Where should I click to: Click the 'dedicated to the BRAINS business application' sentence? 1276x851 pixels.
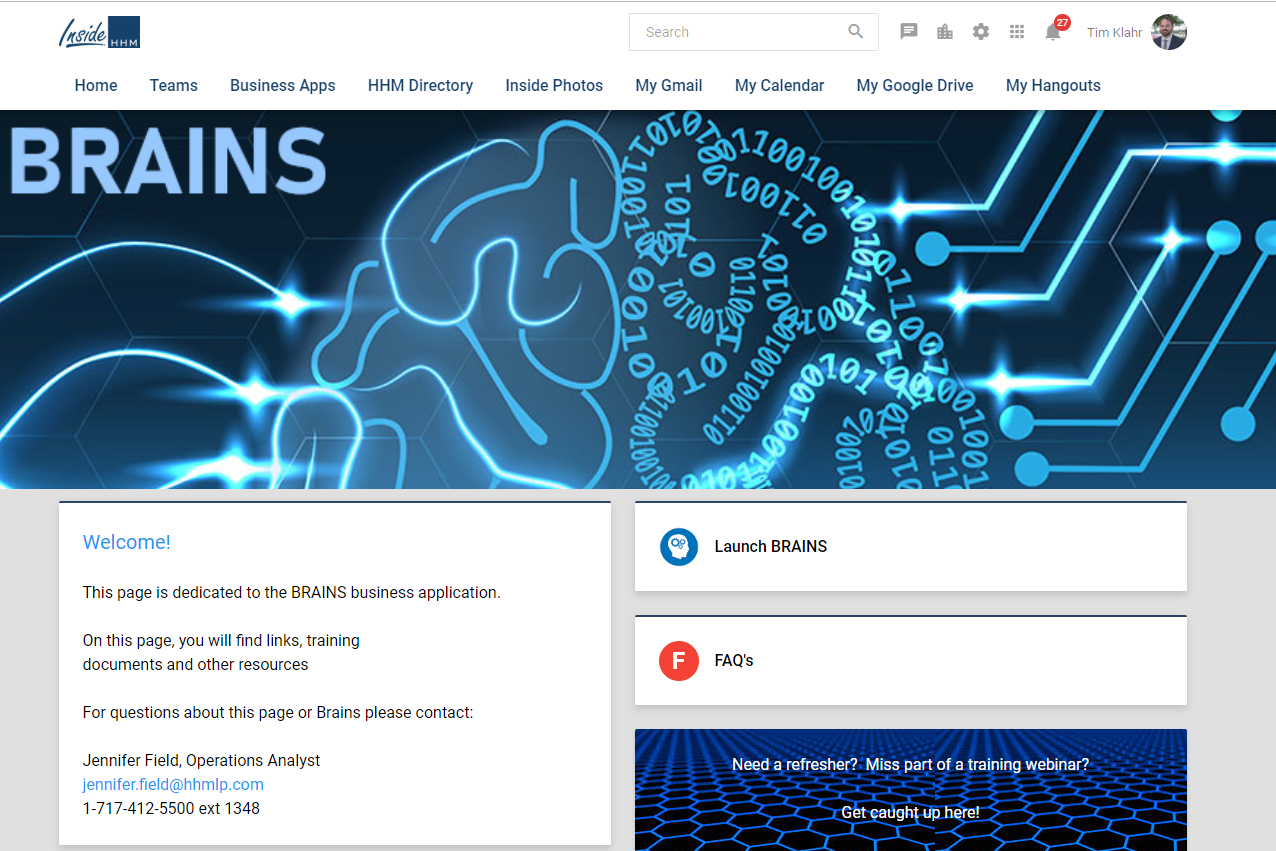tap(292, 593)
